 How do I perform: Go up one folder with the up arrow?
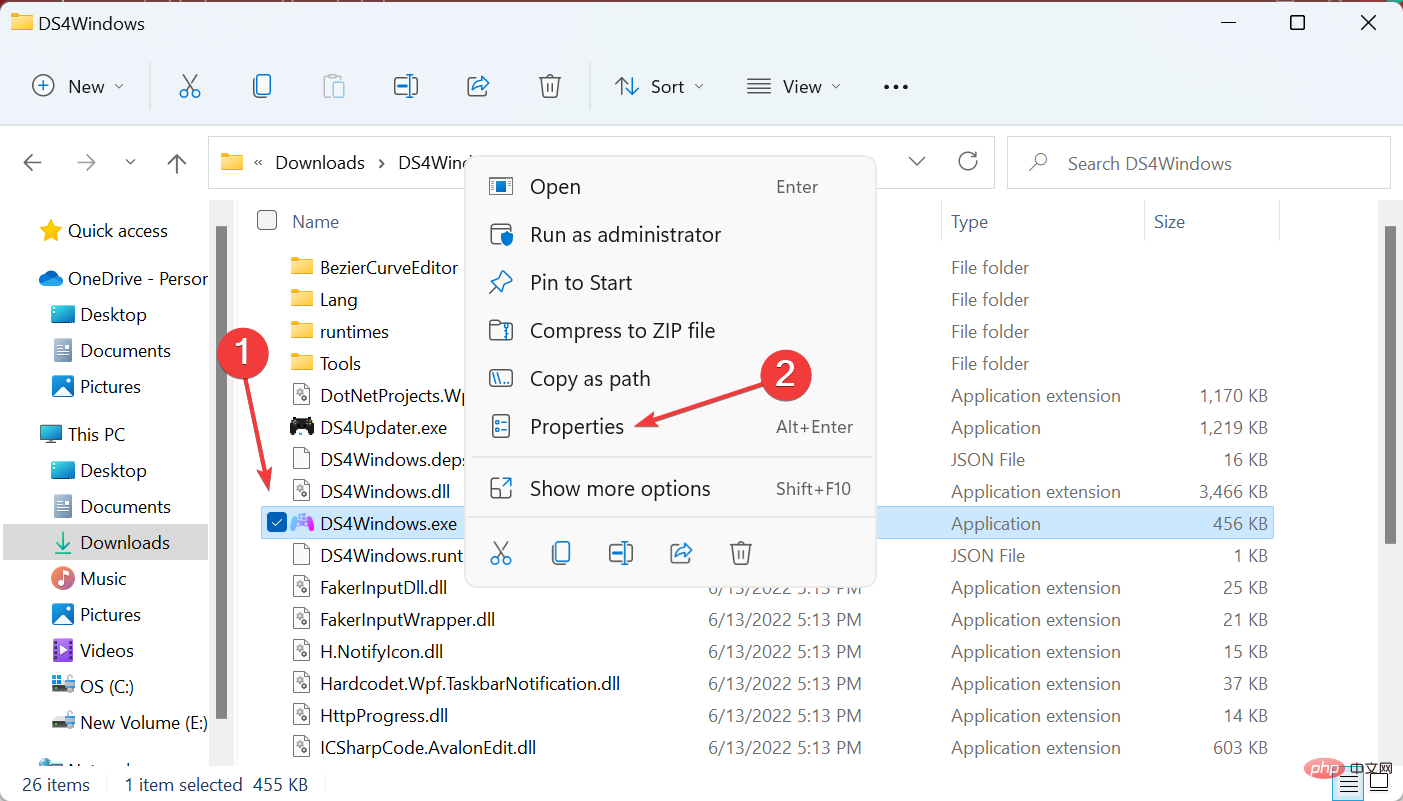coord(177,163)
